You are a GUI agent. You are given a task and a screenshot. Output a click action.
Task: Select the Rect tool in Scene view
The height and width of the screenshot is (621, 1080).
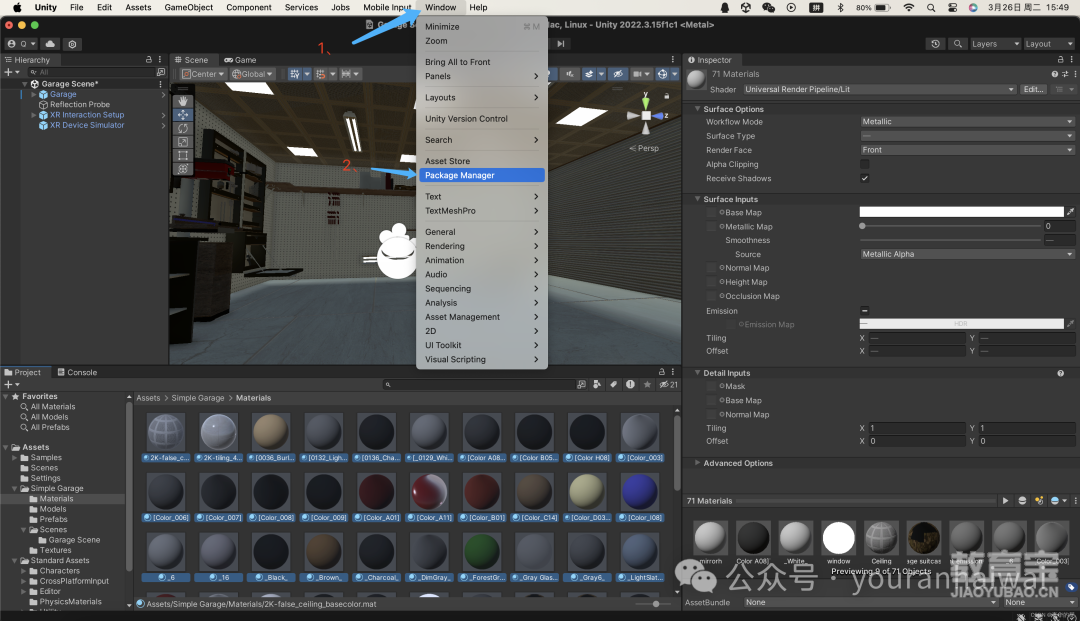(x=183, y=156)
